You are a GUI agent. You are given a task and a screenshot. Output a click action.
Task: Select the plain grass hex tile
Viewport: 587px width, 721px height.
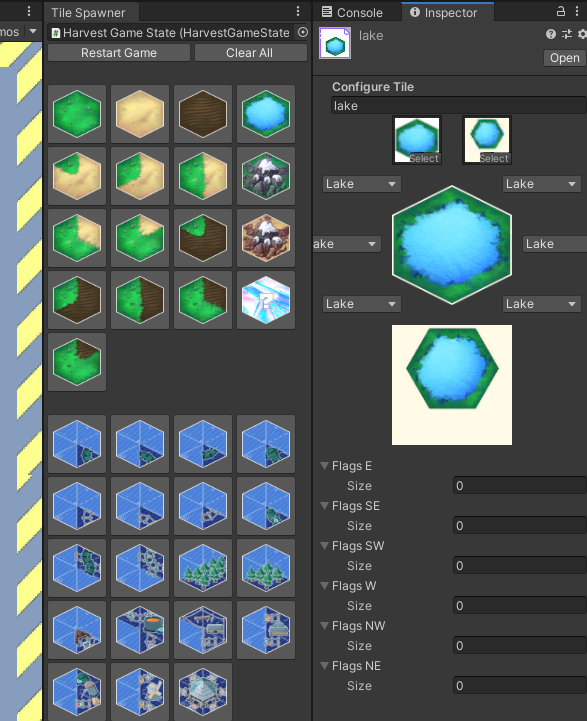(x=77, y=114)
